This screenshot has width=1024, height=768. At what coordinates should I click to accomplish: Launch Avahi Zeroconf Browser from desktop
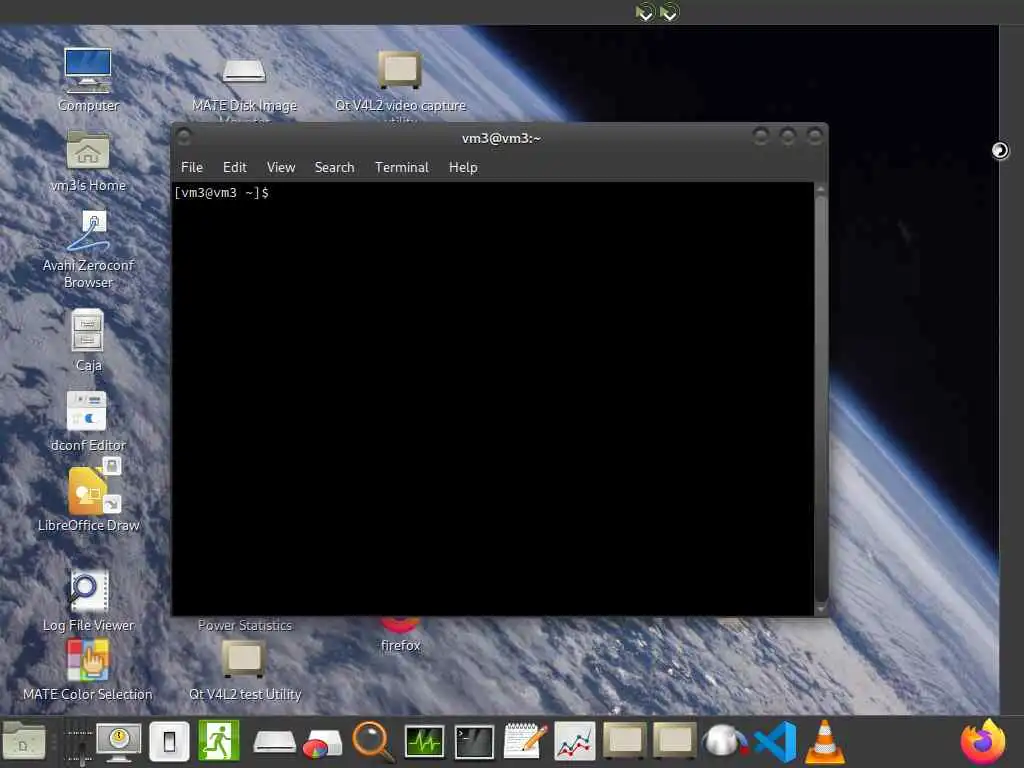pos(88,231)
